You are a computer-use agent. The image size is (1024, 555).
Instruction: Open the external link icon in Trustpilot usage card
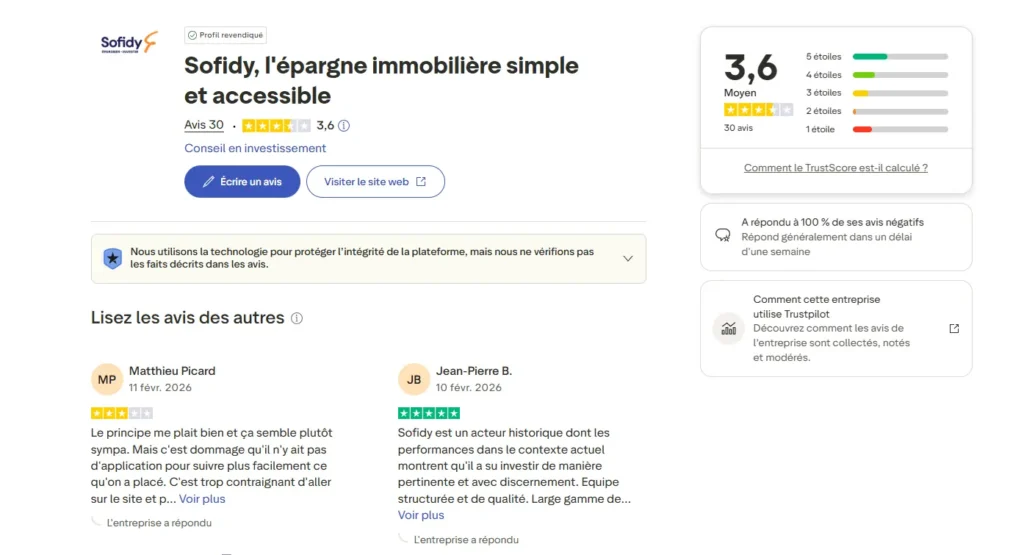pos(954,328)
